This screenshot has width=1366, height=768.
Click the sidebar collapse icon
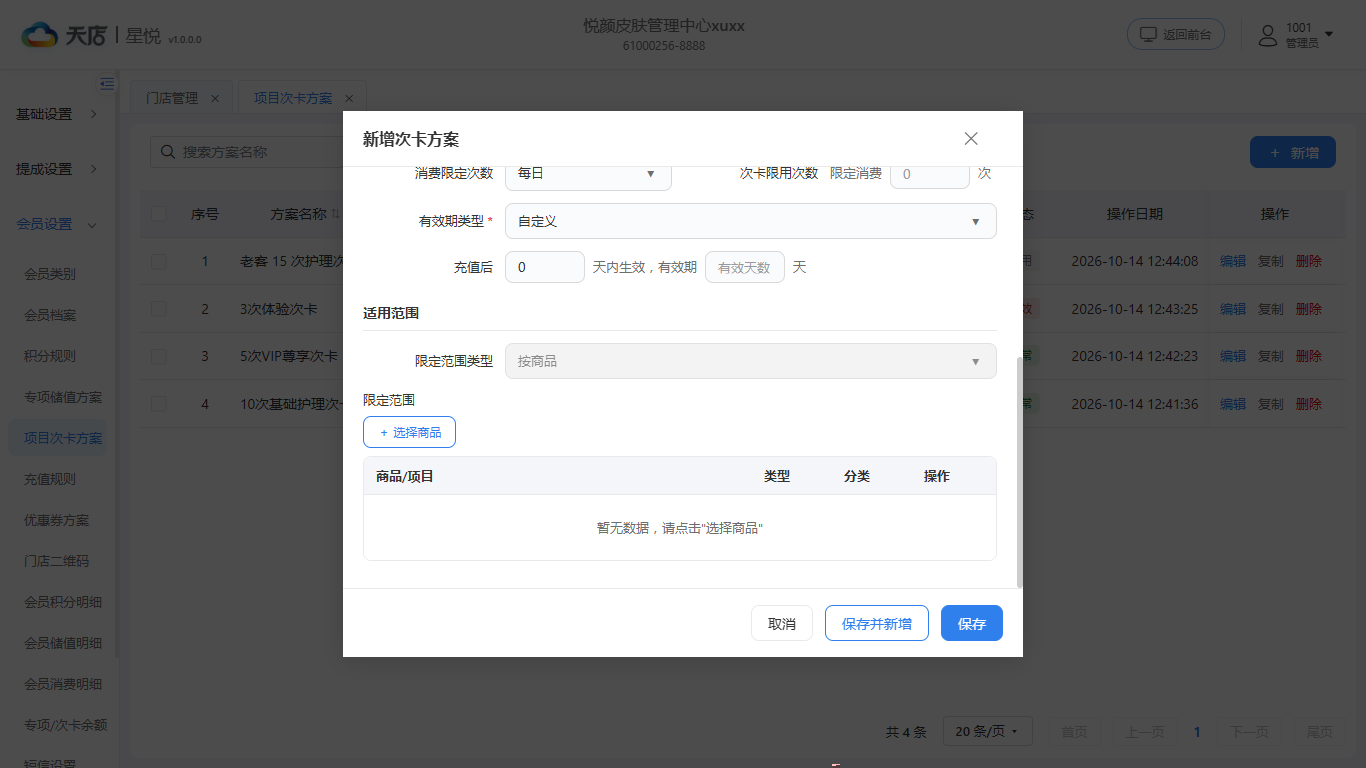107,84
